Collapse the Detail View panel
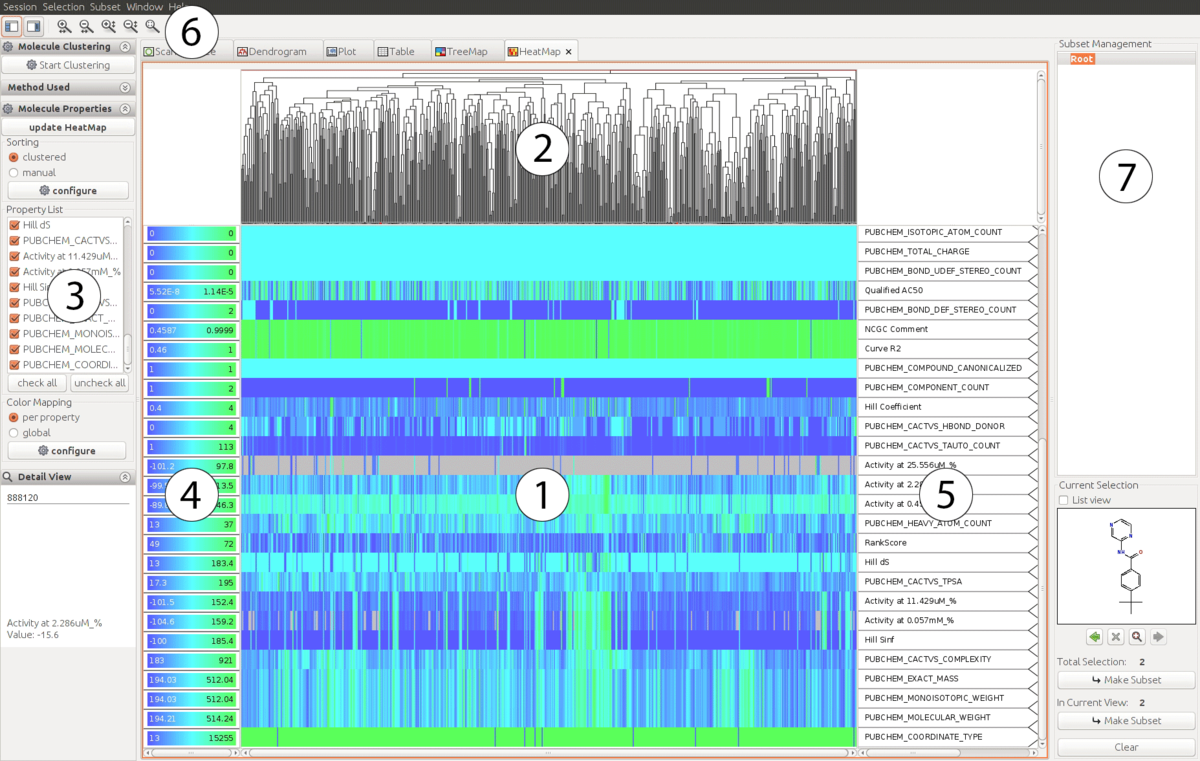The image size is (1200, 761). coord(125,478)
